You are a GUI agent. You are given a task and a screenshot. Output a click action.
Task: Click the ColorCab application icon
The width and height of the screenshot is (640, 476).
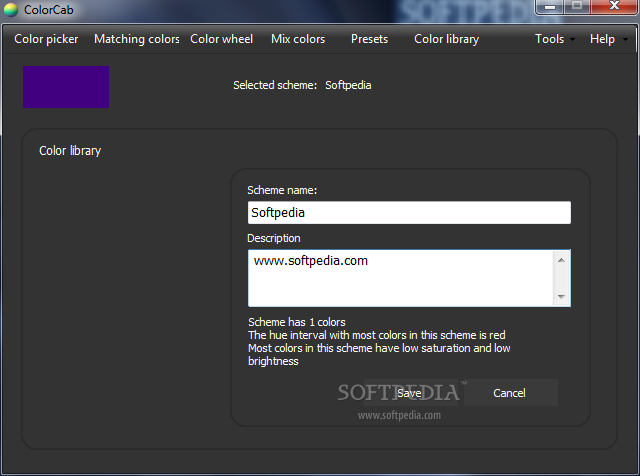click(x=11, y=9)
